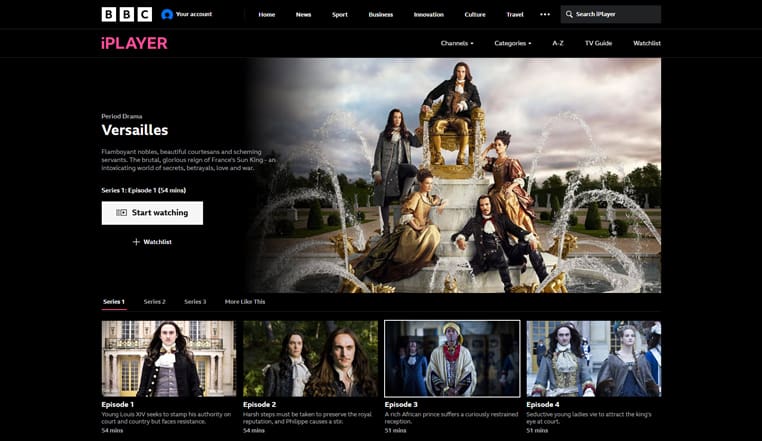Open the More Like This tab
The image size is (762, 441).
pyautogui.click(x=245, y=302)
